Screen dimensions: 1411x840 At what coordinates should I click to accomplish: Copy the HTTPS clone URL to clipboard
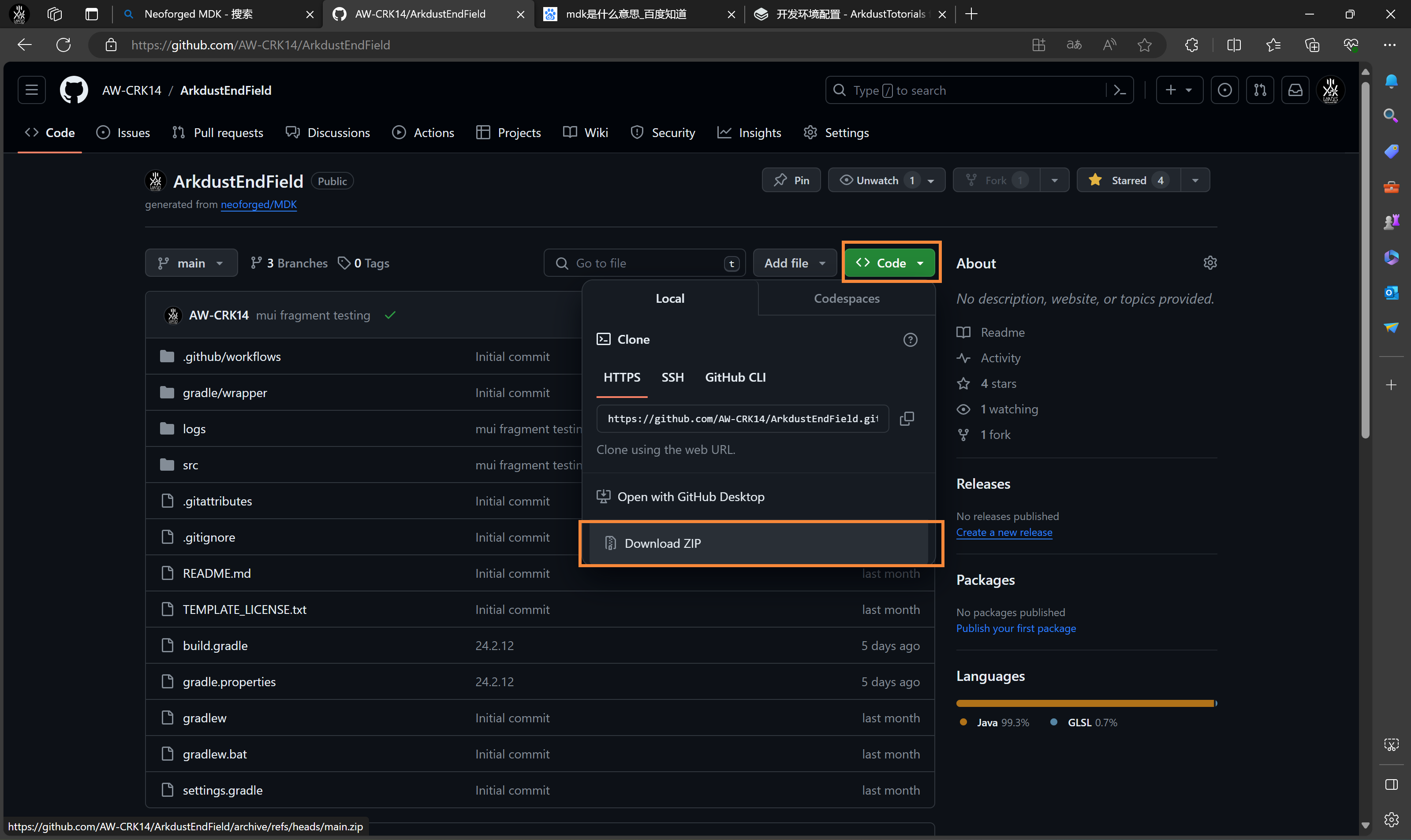coord(907,418)
